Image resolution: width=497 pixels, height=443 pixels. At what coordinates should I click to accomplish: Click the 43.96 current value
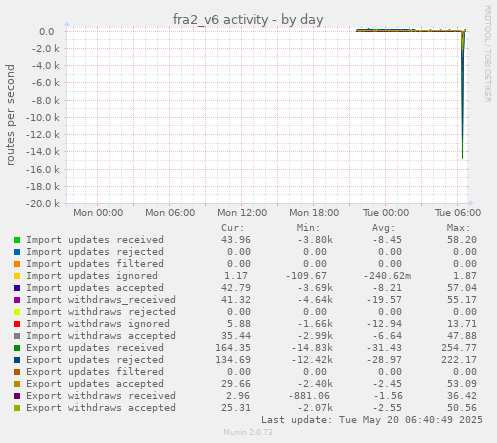(236, 240)
